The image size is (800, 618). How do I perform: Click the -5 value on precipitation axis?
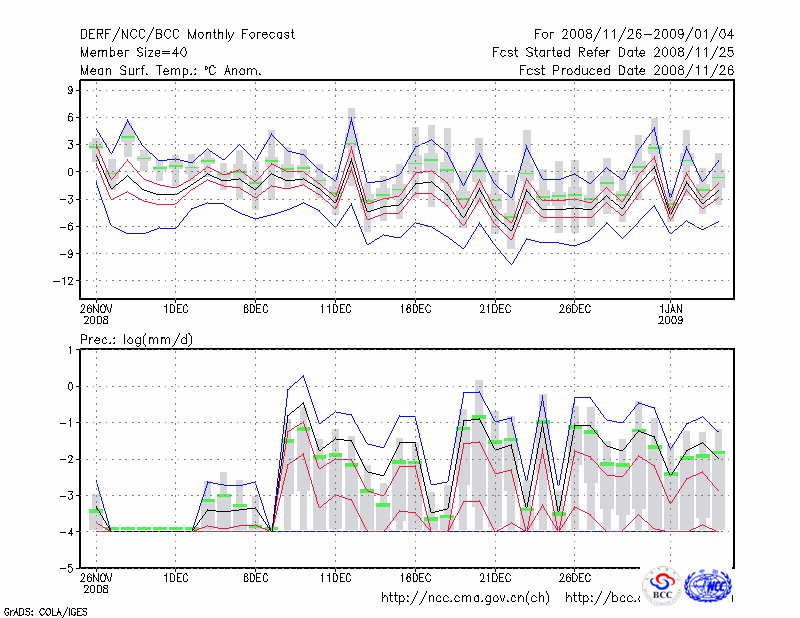pyautogui.click(x=68, y=568)
